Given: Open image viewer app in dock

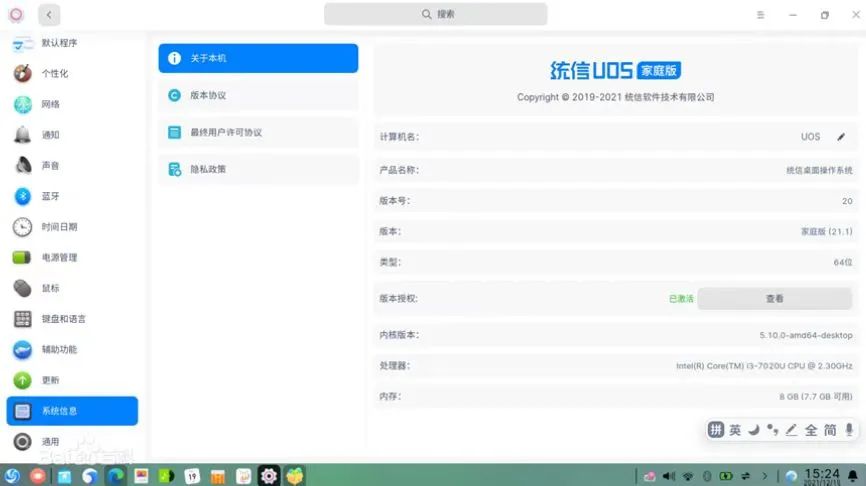Looking at the screenshot, I should [x=141, y=476].
